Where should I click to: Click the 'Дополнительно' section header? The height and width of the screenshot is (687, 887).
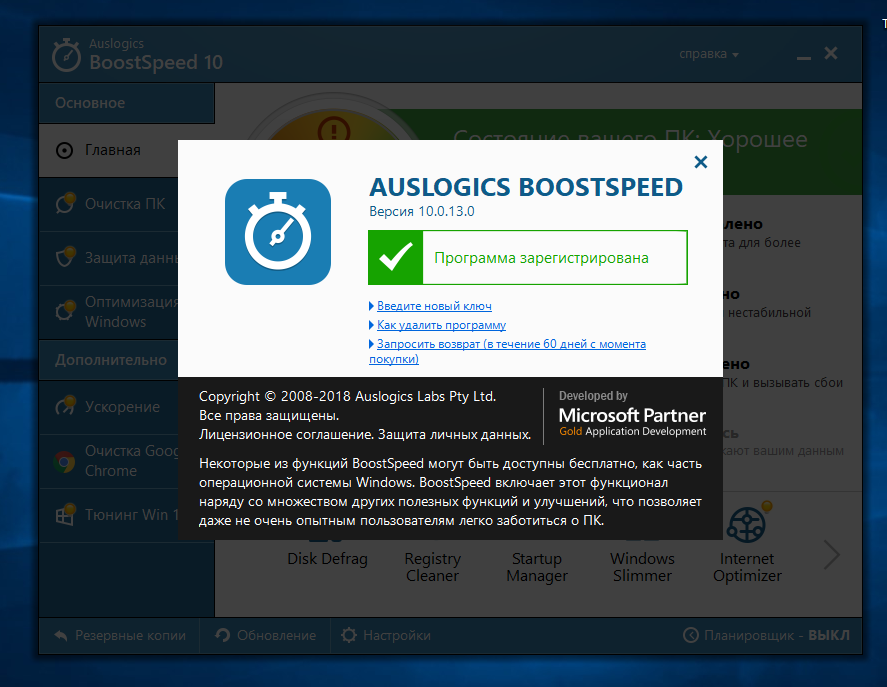109,360
